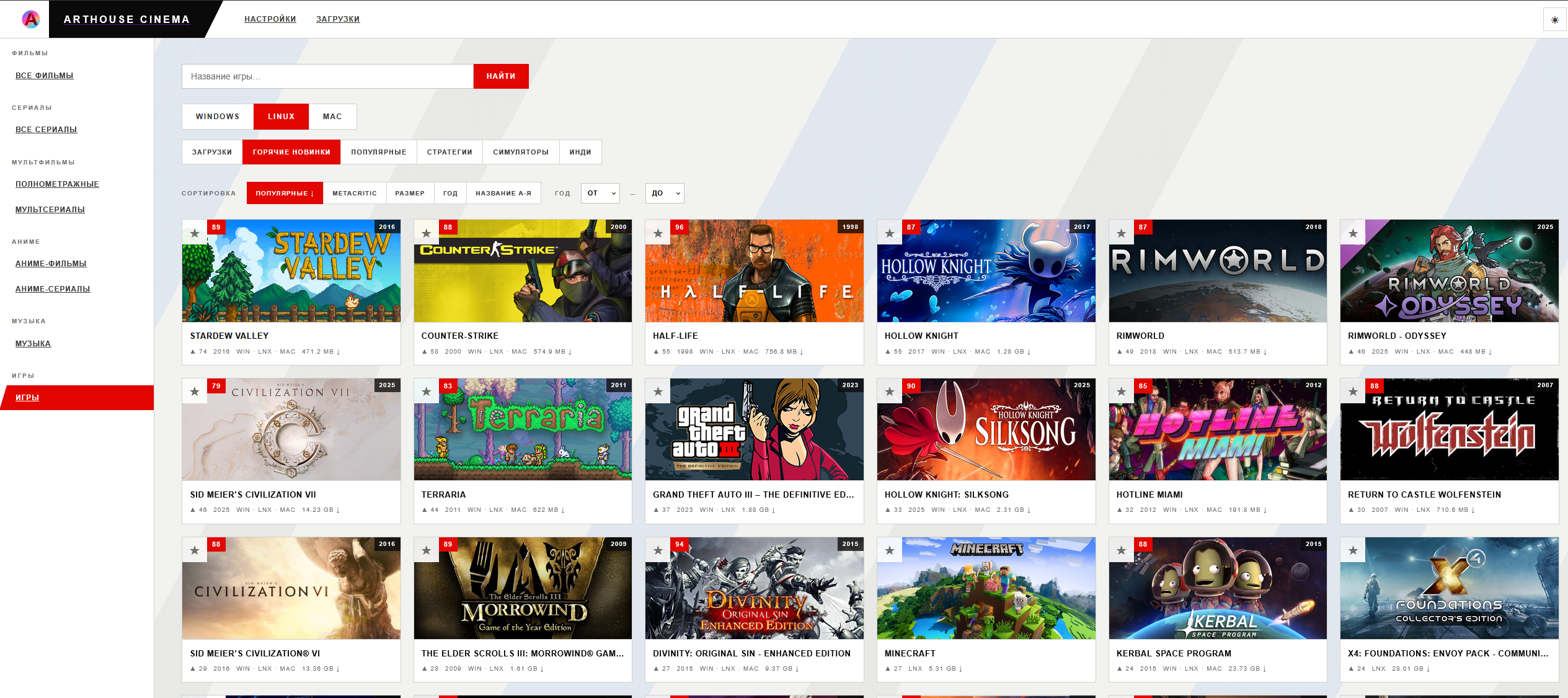This screenshot has width=1568, height=698.
Task: Open the 'Counter-Strike' title link
Action: tap(460, 336)
